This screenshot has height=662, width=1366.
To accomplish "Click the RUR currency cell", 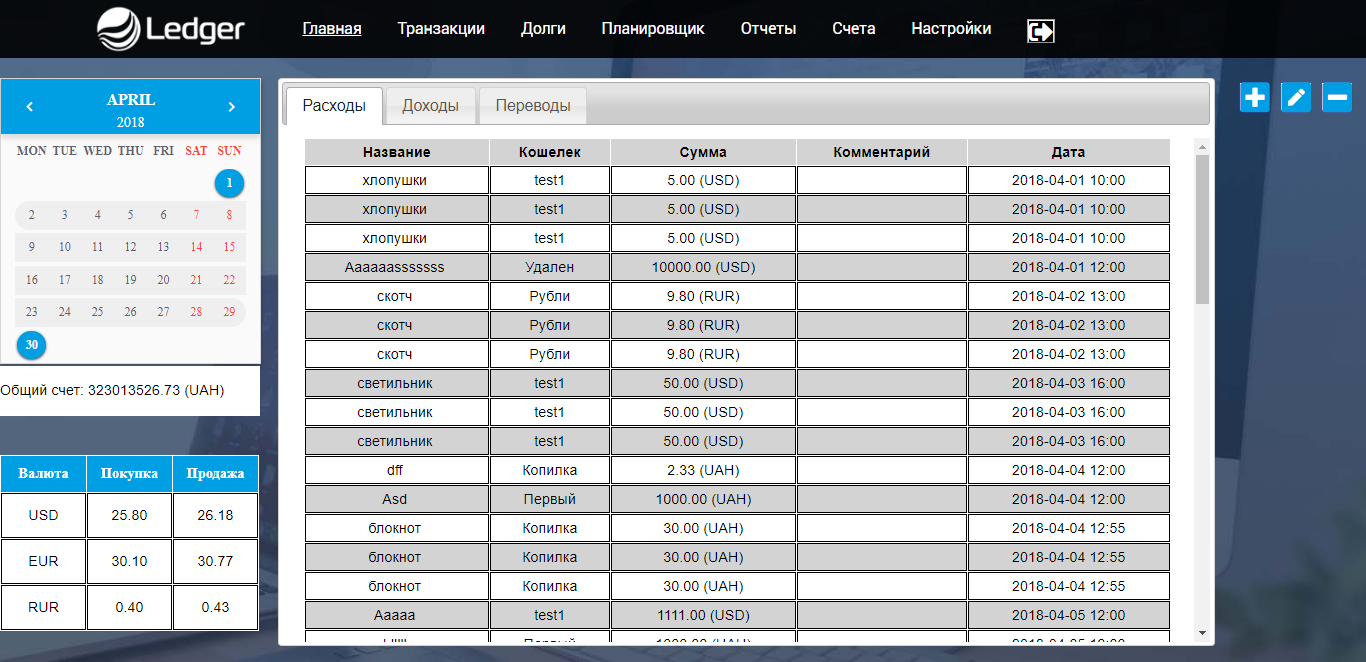I will pos(43,607).
